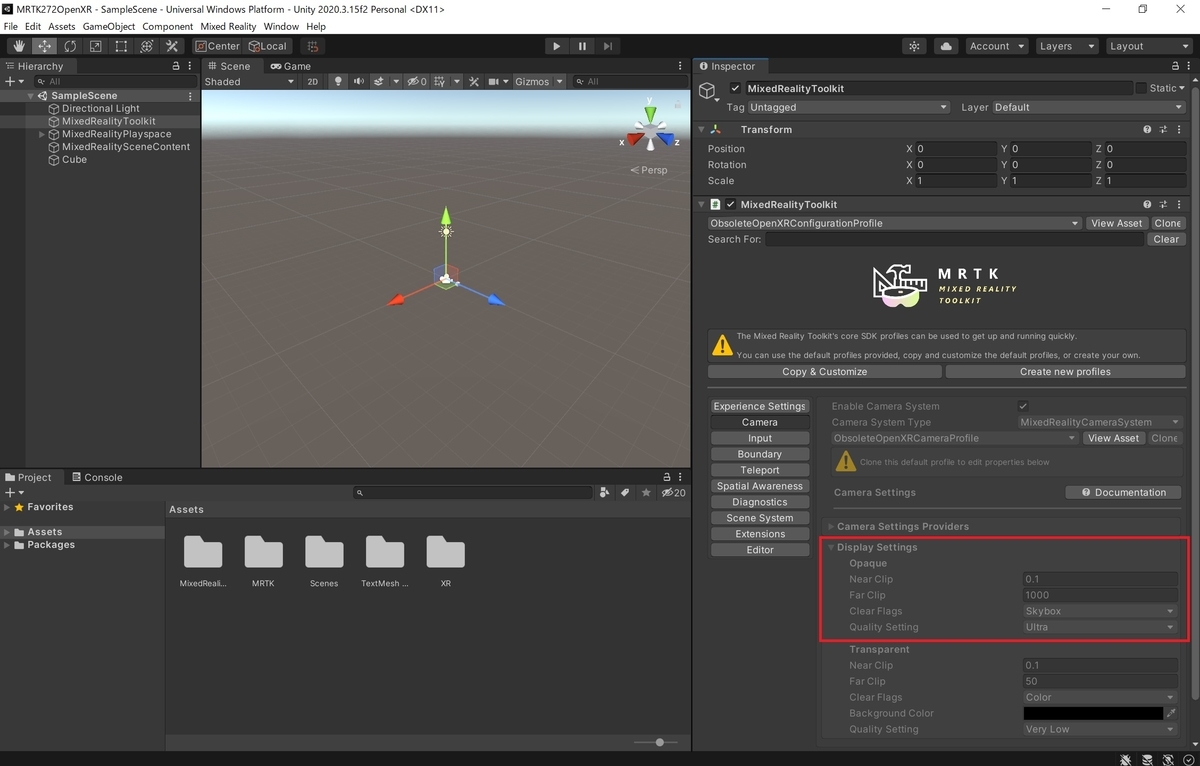Image resolution: width=1200 pixels, height=766 pixels.
Task: Switch to the Console tab
Action: (x=96, y=477)
